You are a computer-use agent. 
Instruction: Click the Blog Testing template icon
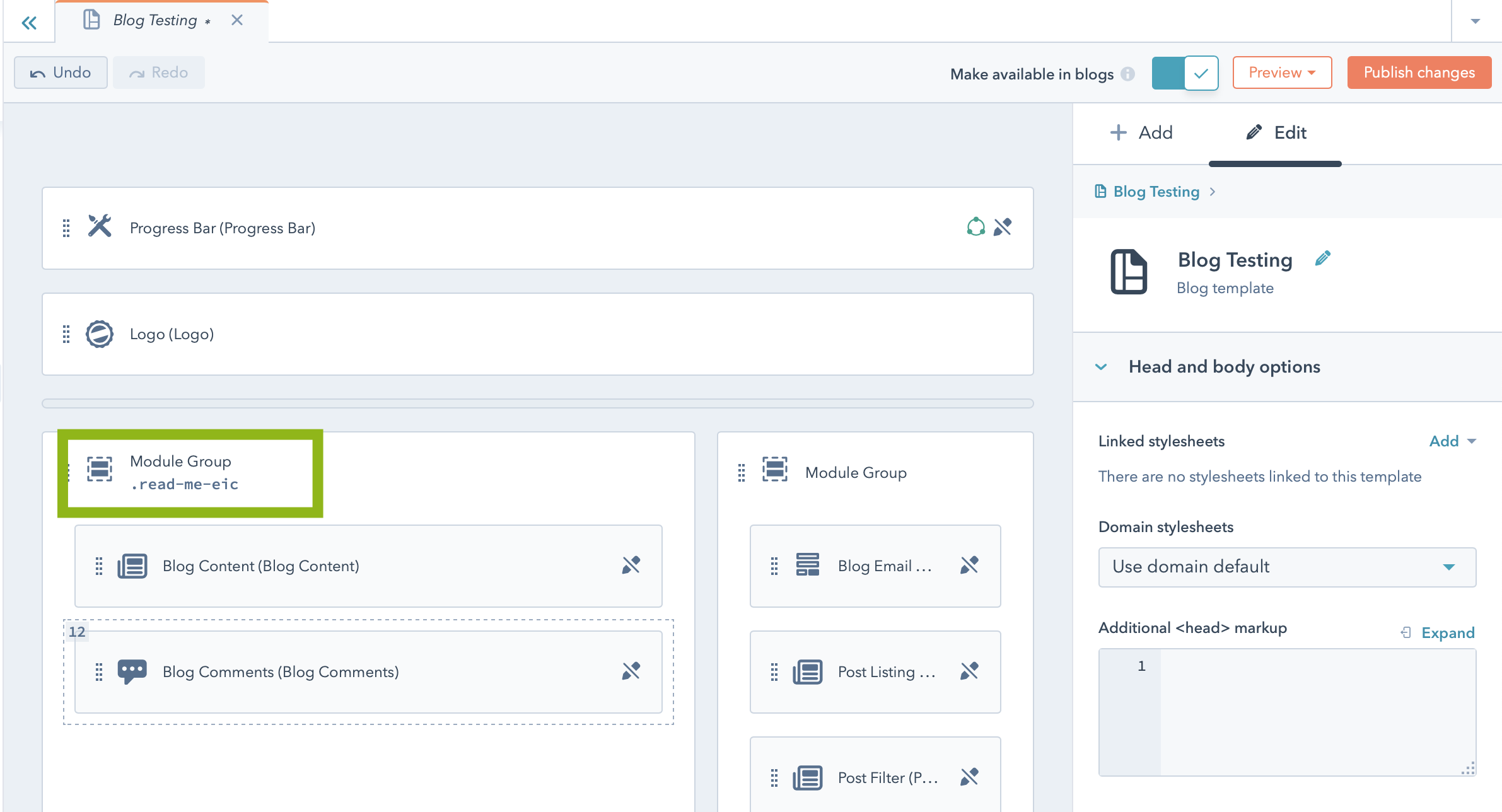1129,272
